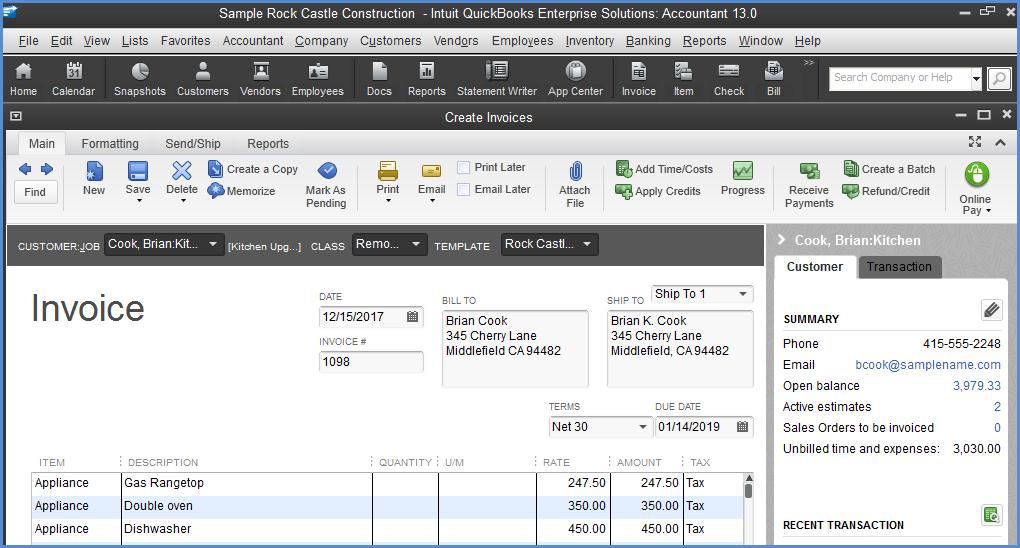Open the Inventory menu
1020x548 pixels.
click(x=589, y=40)
